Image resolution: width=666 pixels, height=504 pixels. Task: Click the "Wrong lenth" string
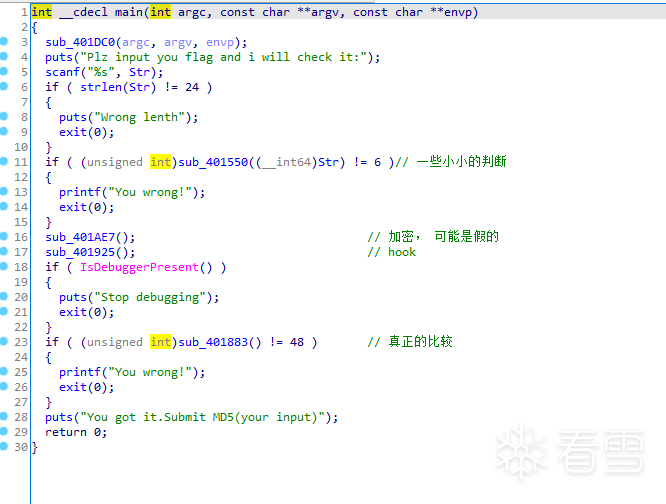pos(139,117)
